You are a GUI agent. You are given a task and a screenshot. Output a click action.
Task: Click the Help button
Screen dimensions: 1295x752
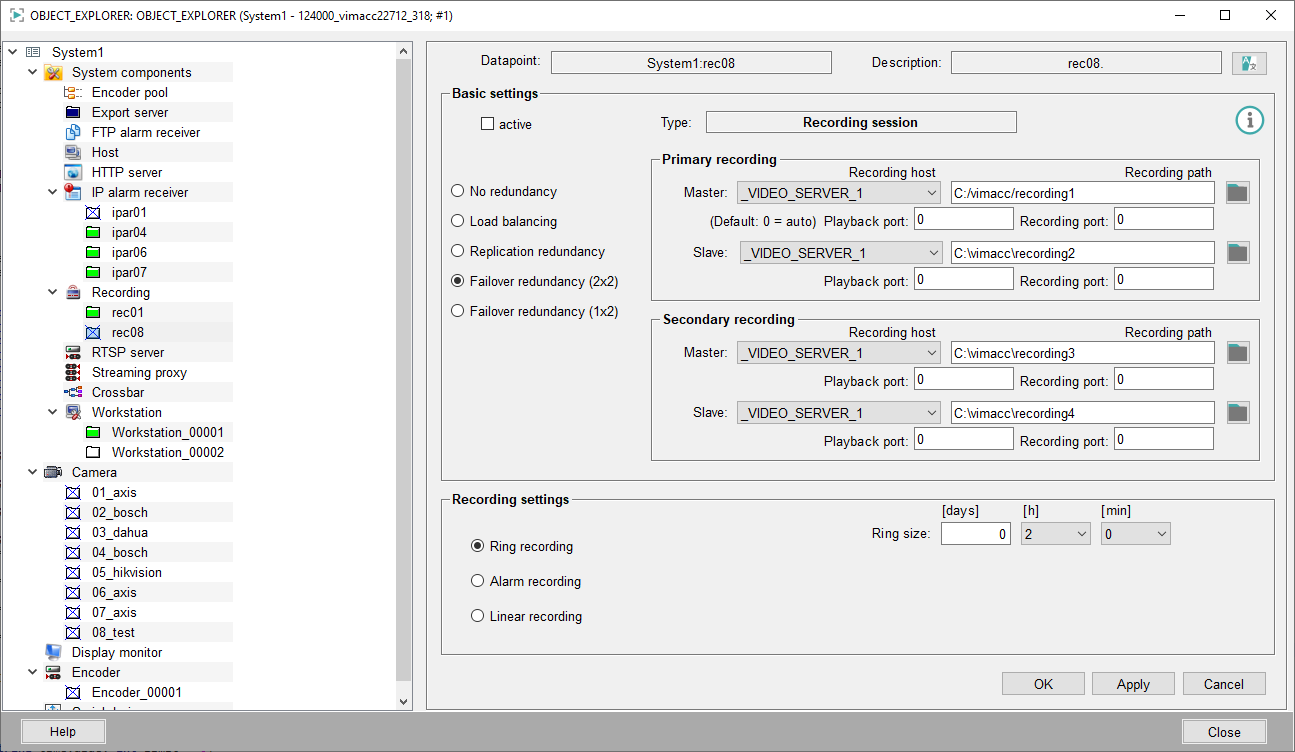pos(63,732)
